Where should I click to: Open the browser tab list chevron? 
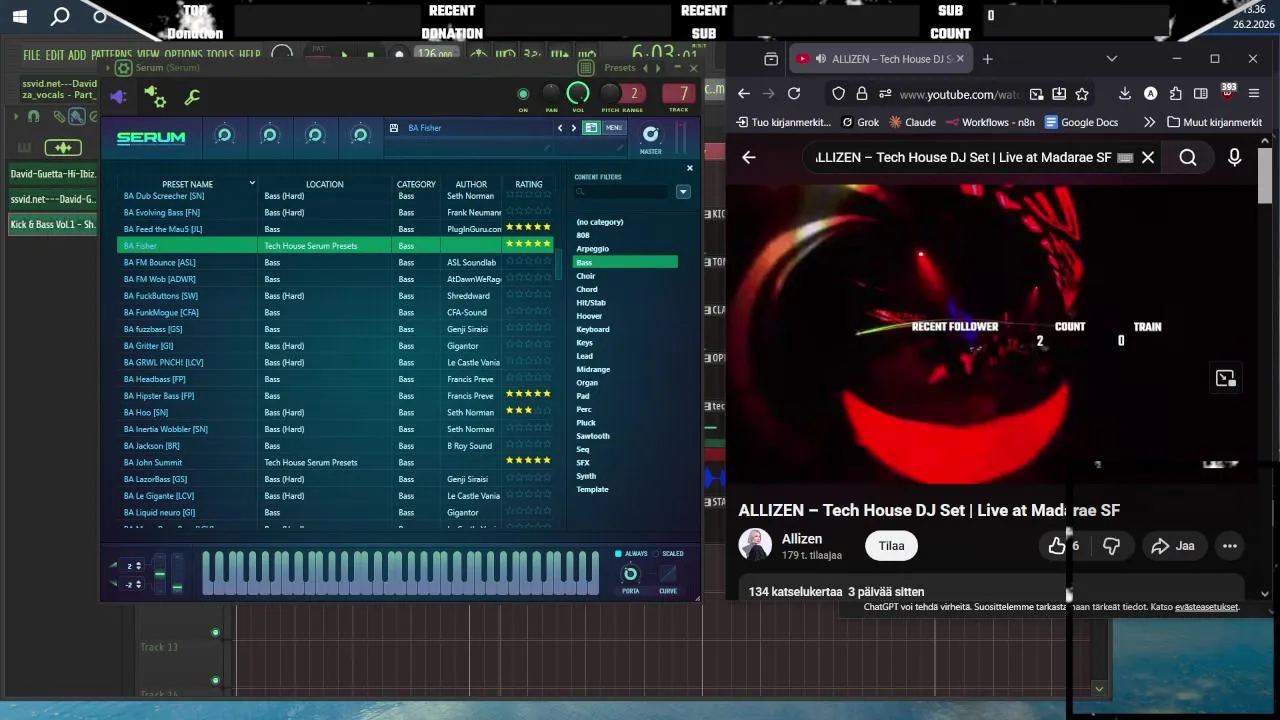coord(1111,59)
